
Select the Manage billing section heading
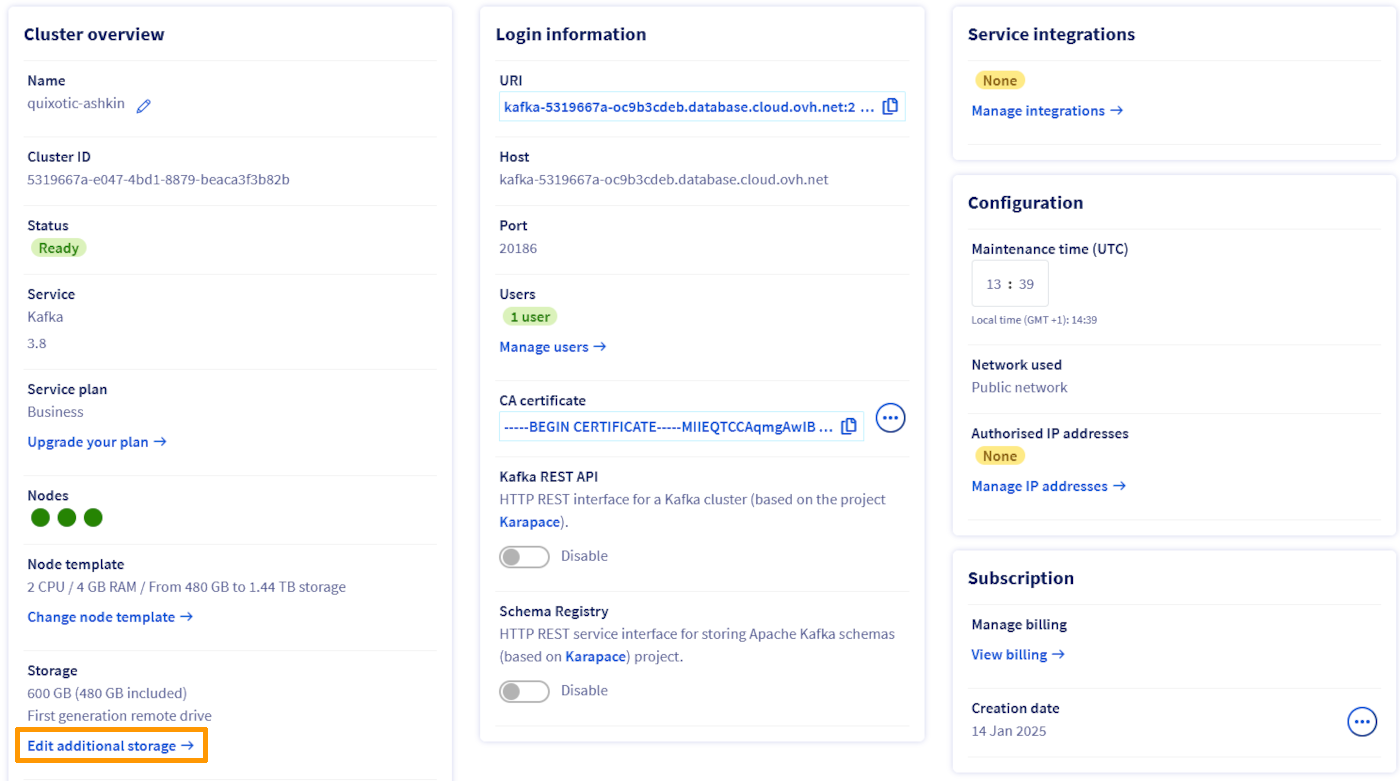[1019, 623]
